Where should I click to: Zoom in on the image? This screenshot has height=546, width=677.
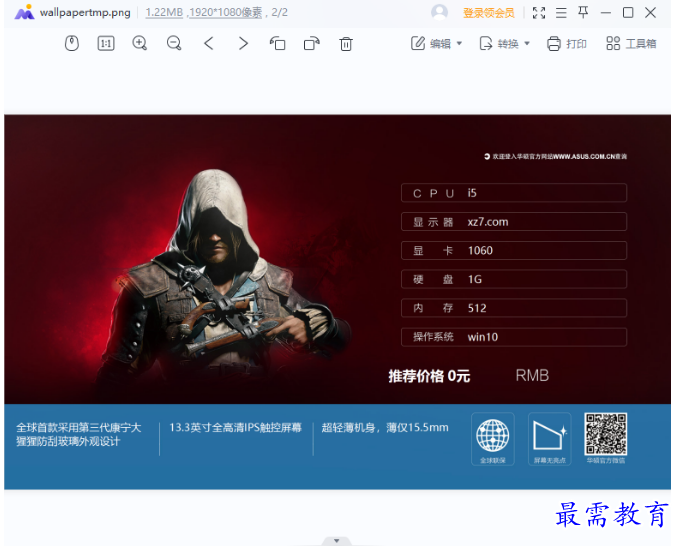[139, 44]
